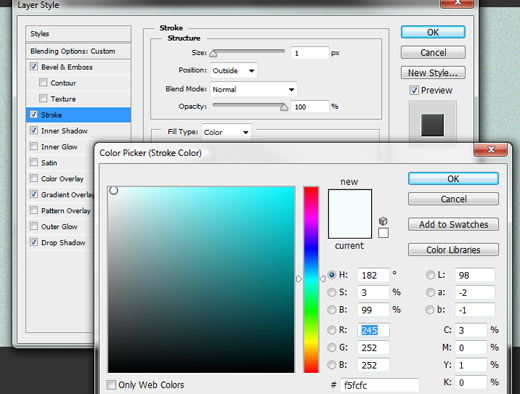The image size is (520, 394).
Task: Toggle the Stroke checkbox
Action: [x=34, y=114]
